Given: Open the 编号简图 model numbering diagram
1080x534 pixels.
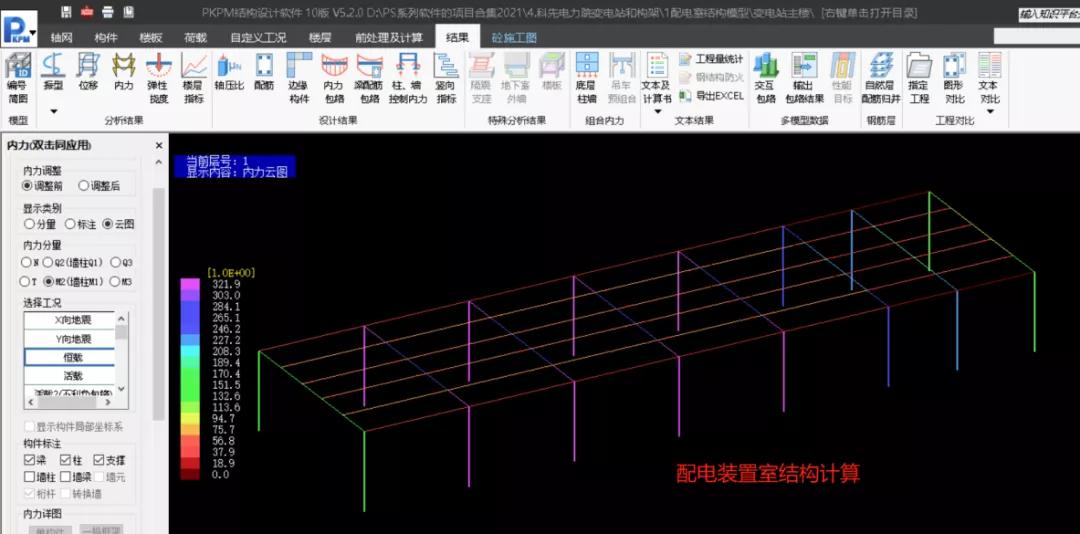Looking at the screenshot, I should [18, 79].
